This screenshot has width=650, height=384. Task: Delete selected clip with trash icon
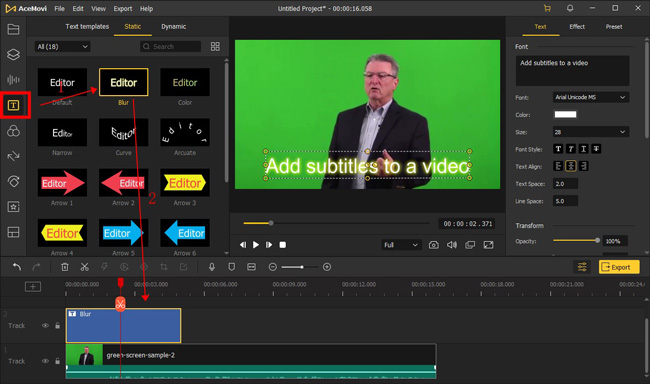point(65,267)
